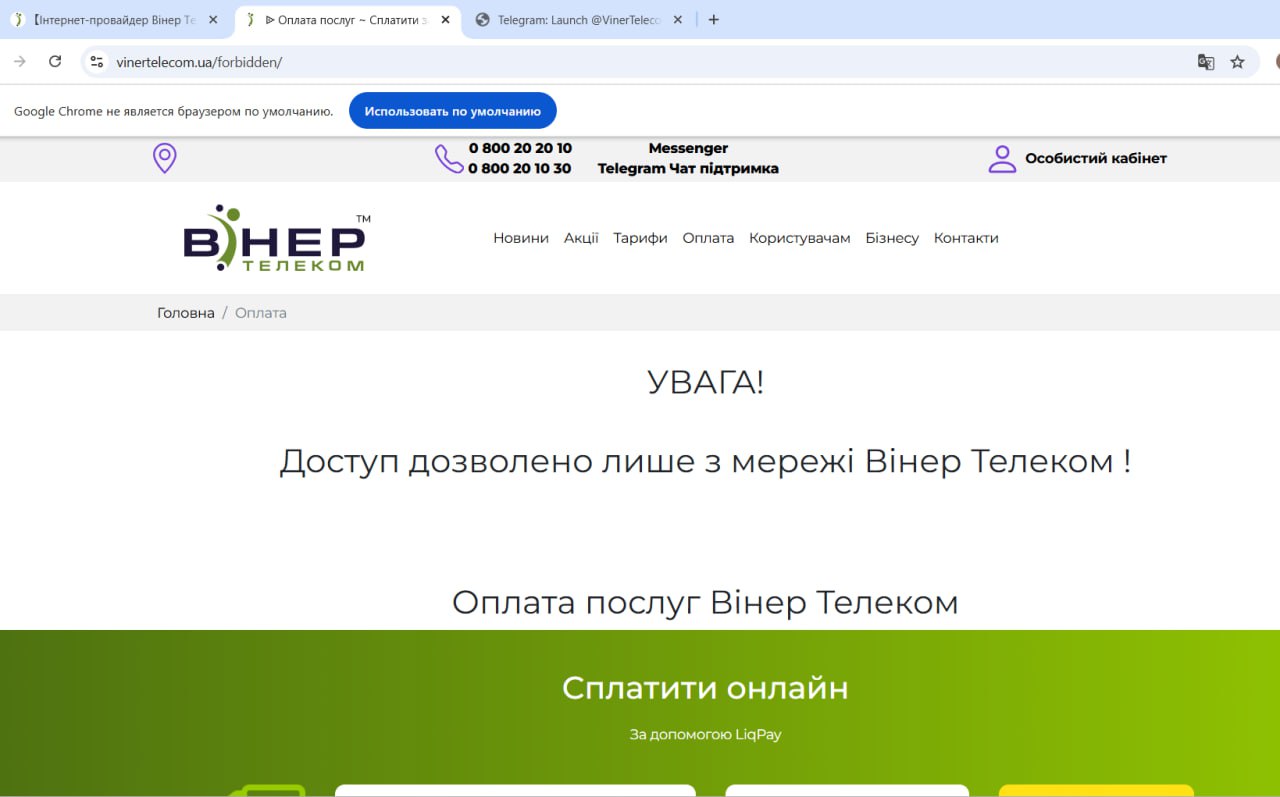This screenshot has width=1280, height=797.
Task: Open the Оплата menu item
Action: [x=708, y=238]
